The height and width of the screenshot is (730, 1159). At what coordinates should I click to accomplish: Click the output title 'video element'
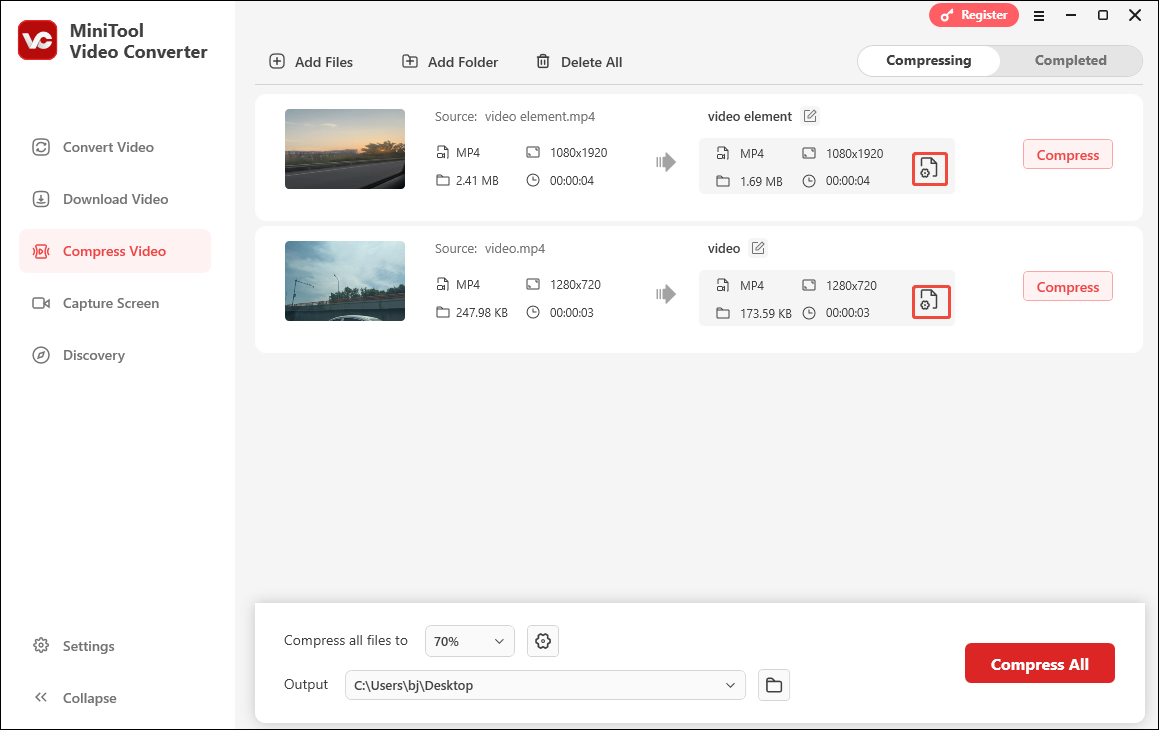[x=750, y=117]
